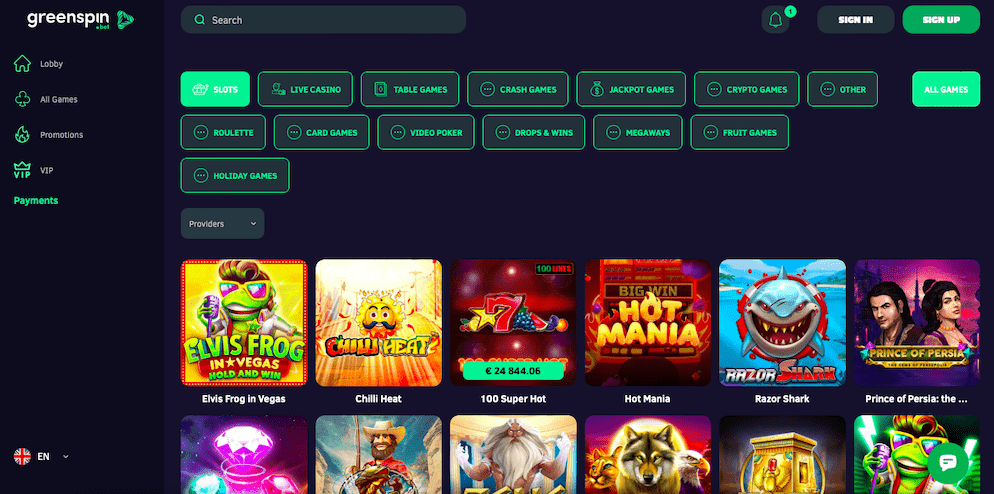The image size is (994, 494).
Task: Expand the EN language selector chevron
Action: (x=65, y=456)
